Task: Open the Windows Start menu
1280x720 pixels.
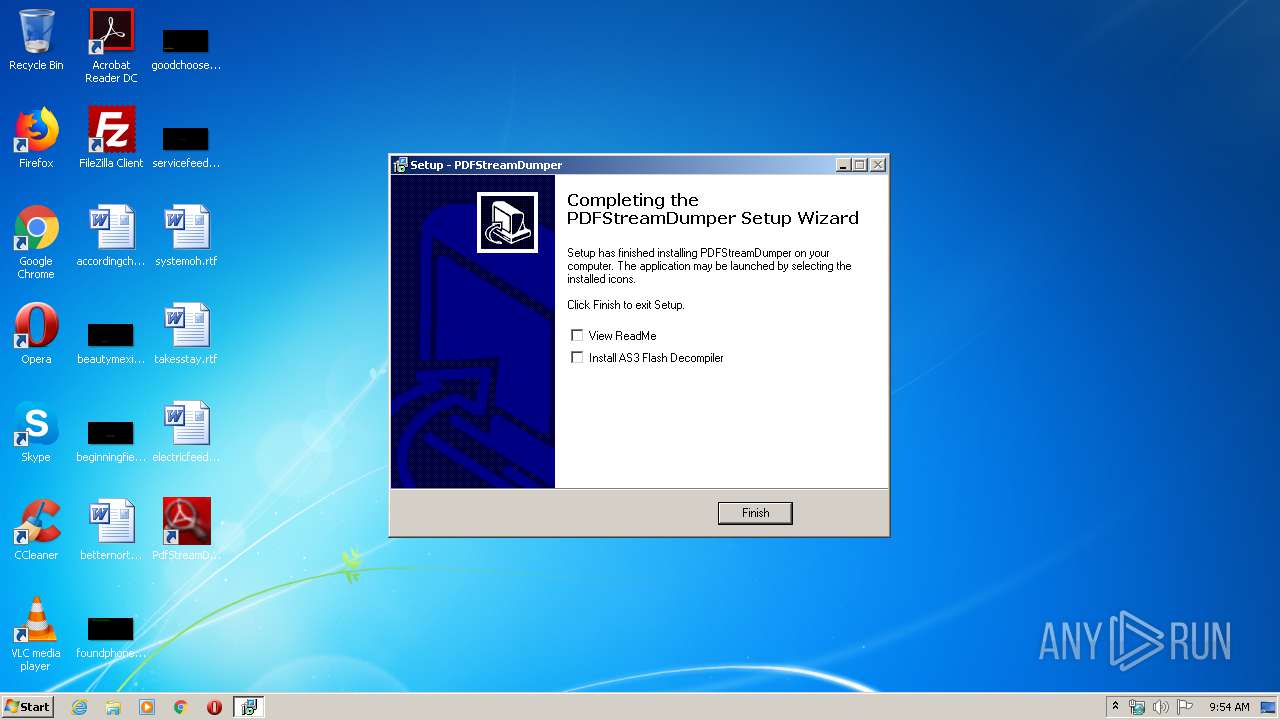Action: click(28, 706)
